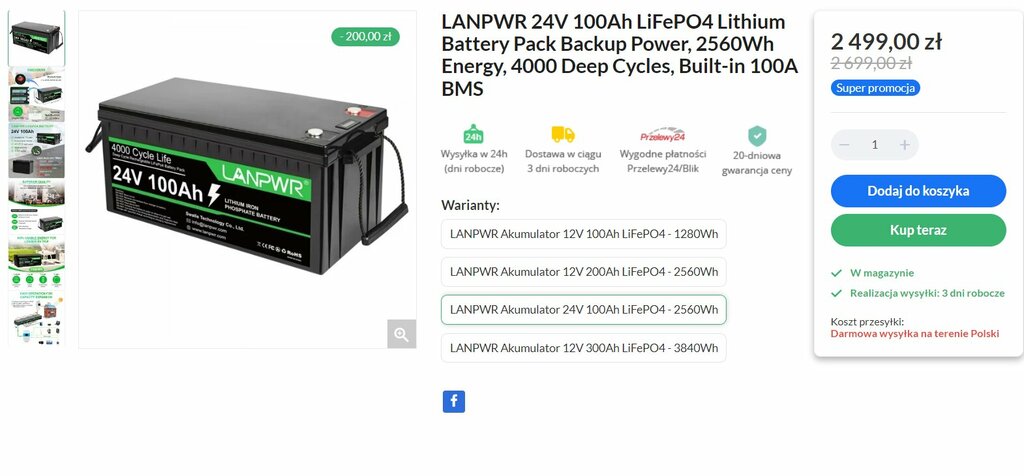Screen dimensions: 1024x476
Task: Open first battery thumbnail in gallery
Action: [x=37, y=39]
